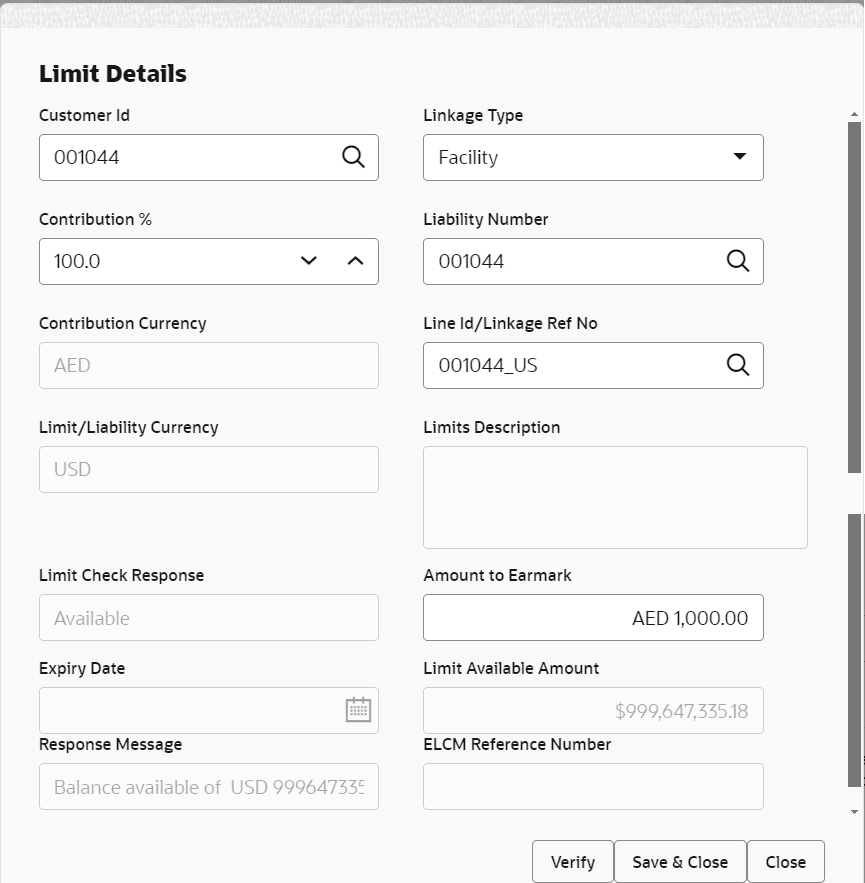
Task: Open the Line Id/Linkage Ref No lookup
Action: (x=738, y=365)
